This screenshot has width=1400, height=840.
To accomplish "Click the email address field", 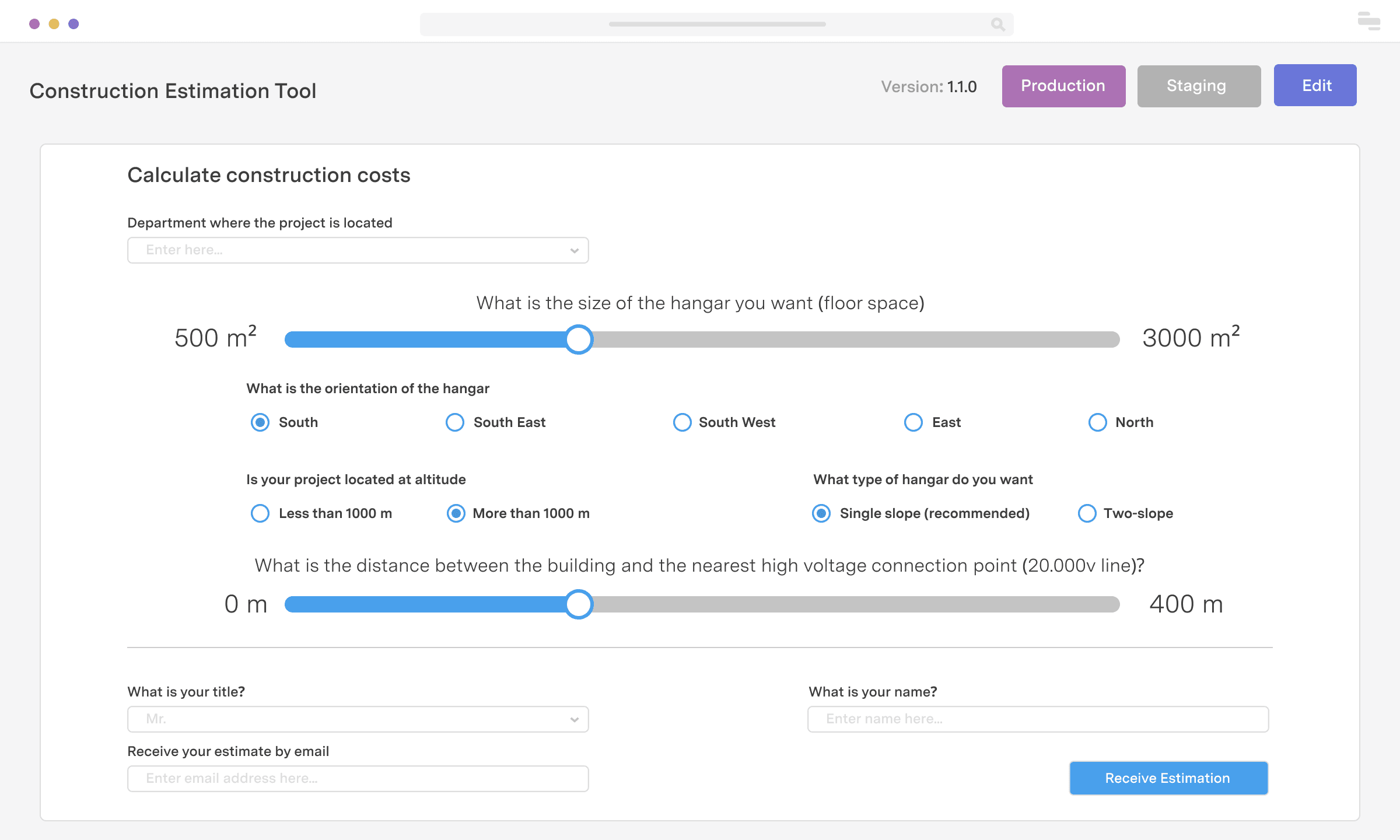I will [358, 778].
